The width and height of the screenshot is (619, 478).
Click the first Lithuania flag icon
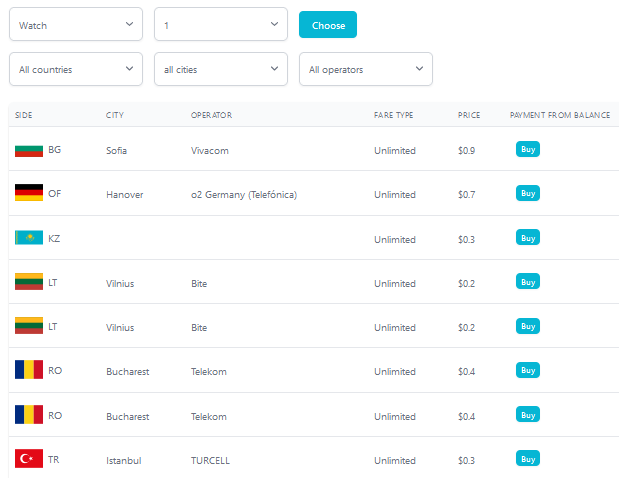coord(29,283)
